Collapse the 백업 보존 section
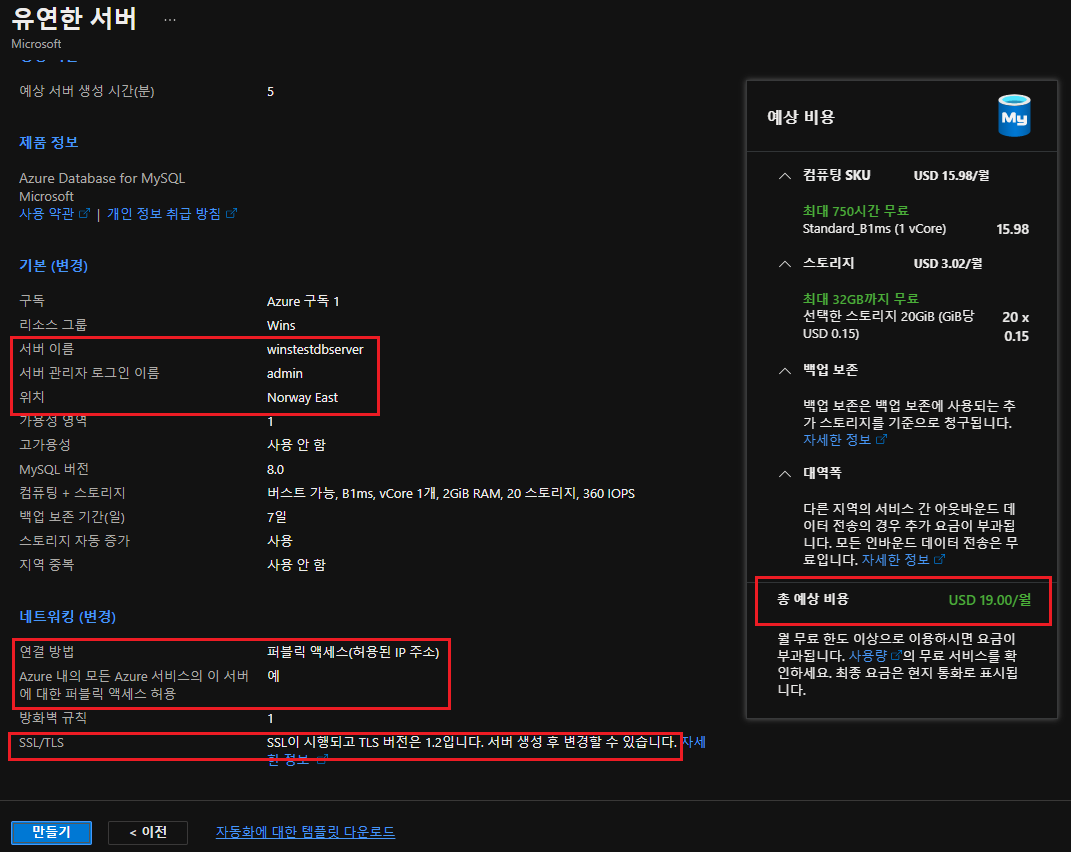 tap(785, 370)
